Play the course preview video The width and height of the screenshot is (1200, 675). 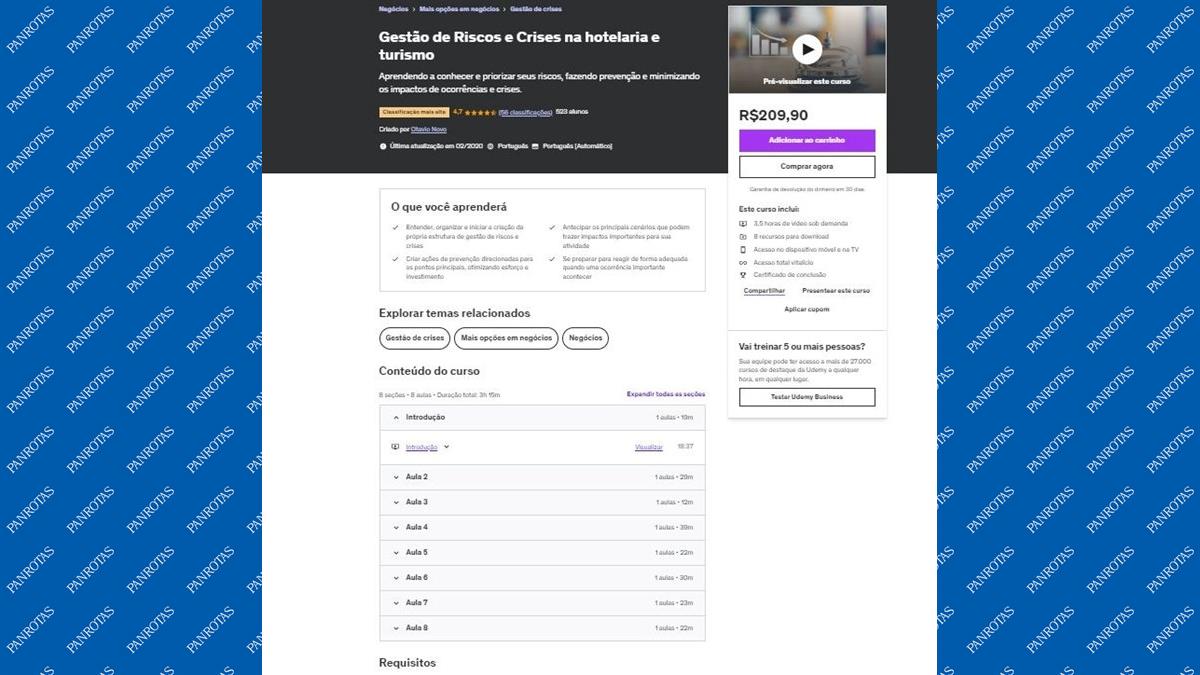tap(806, 49)
